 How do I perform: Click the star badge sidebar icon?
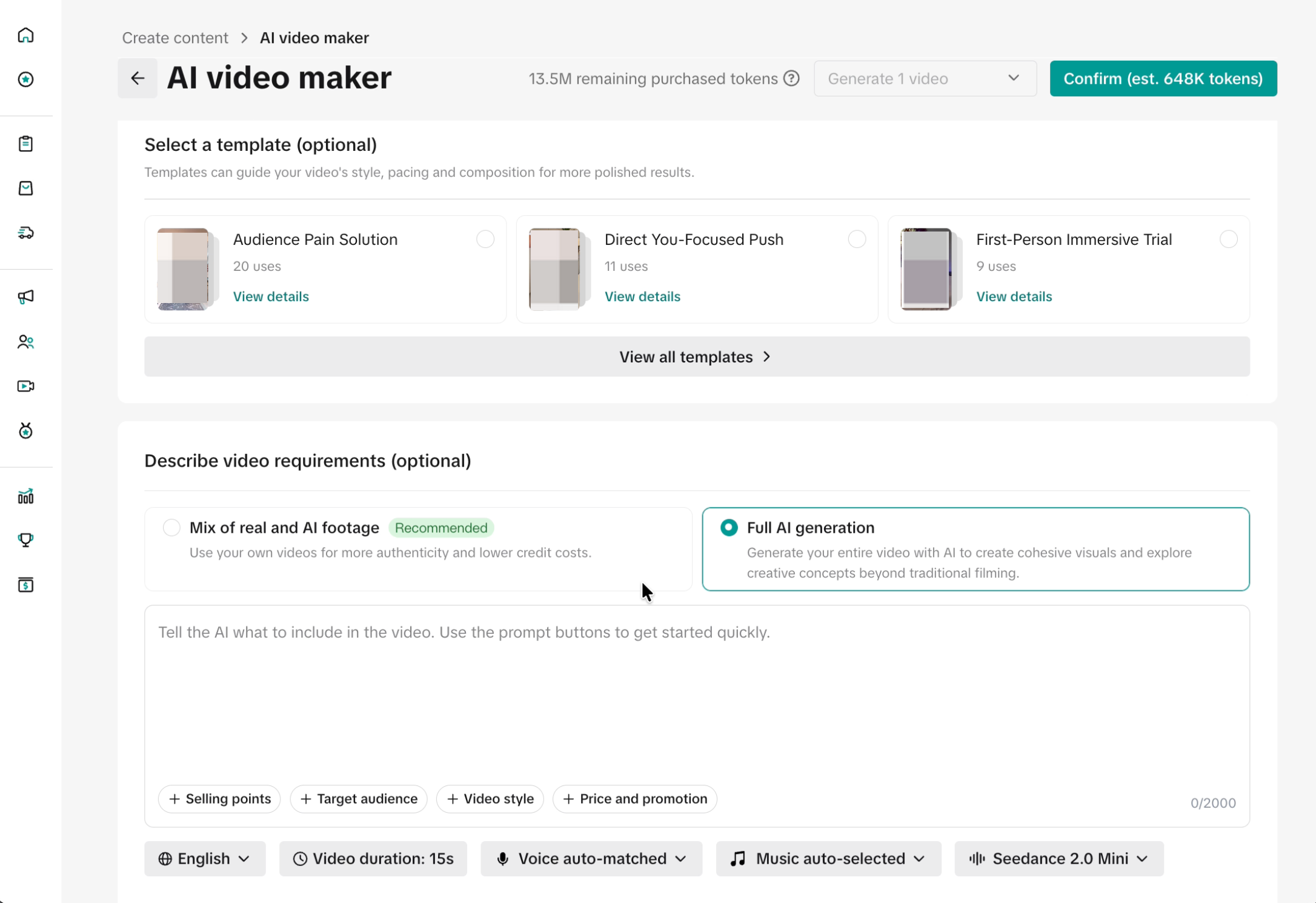tap(25, 79)
